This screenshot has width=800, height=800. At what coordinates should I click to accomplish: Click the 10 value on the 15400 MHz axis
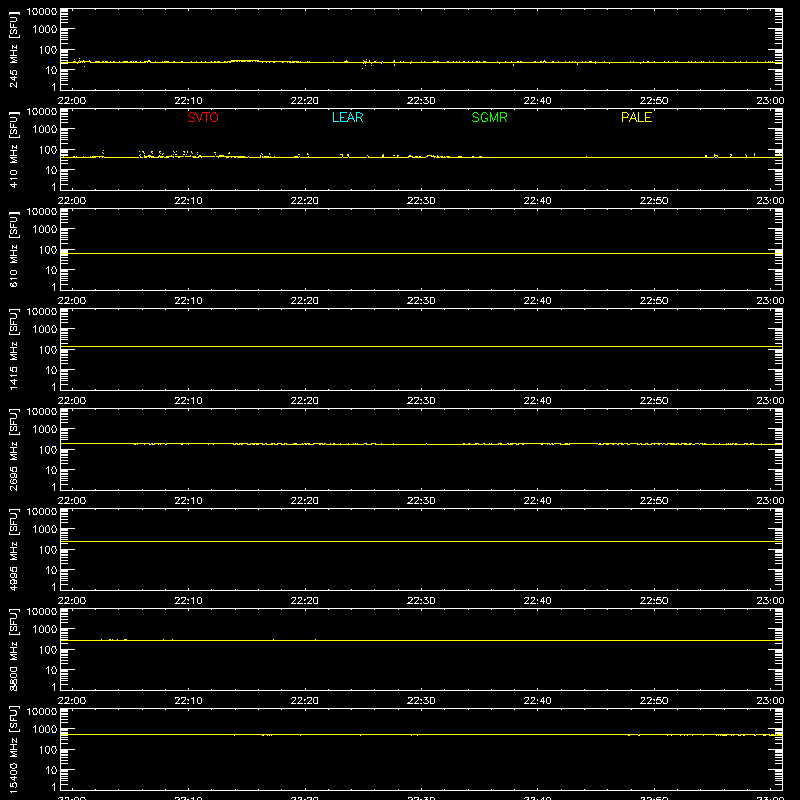pos(51,770)
